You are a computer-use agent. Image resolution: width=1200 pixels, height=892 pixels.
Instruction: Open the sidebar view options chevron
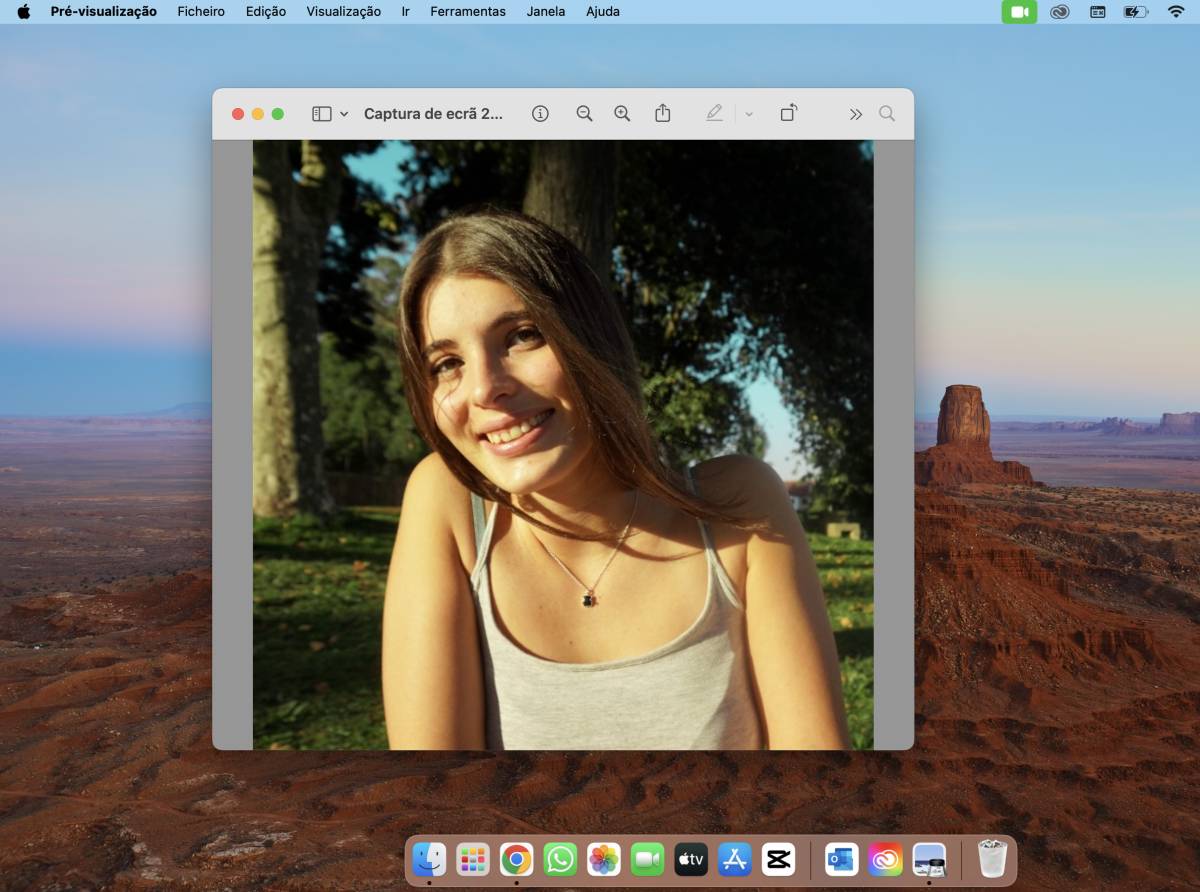[x=344, y=114]
